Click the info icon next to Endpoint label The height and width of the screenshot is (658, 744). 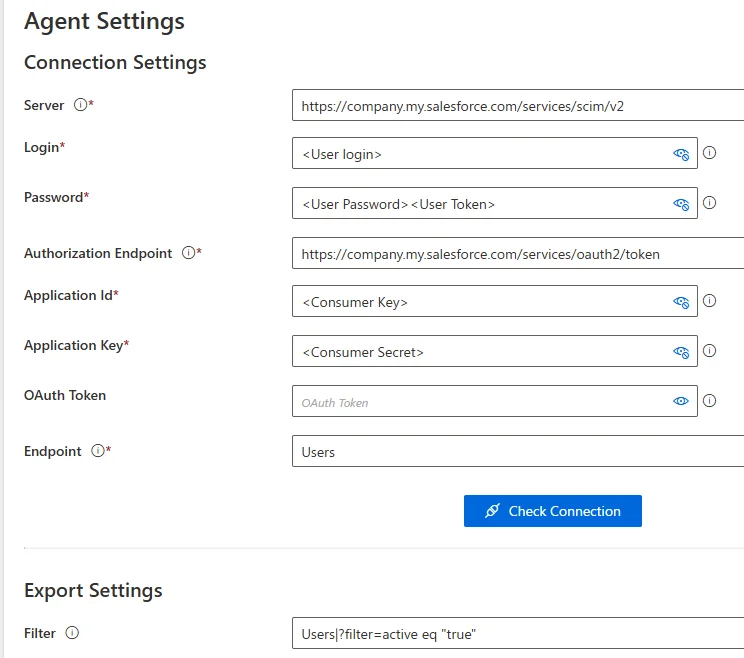pos(98,450)
